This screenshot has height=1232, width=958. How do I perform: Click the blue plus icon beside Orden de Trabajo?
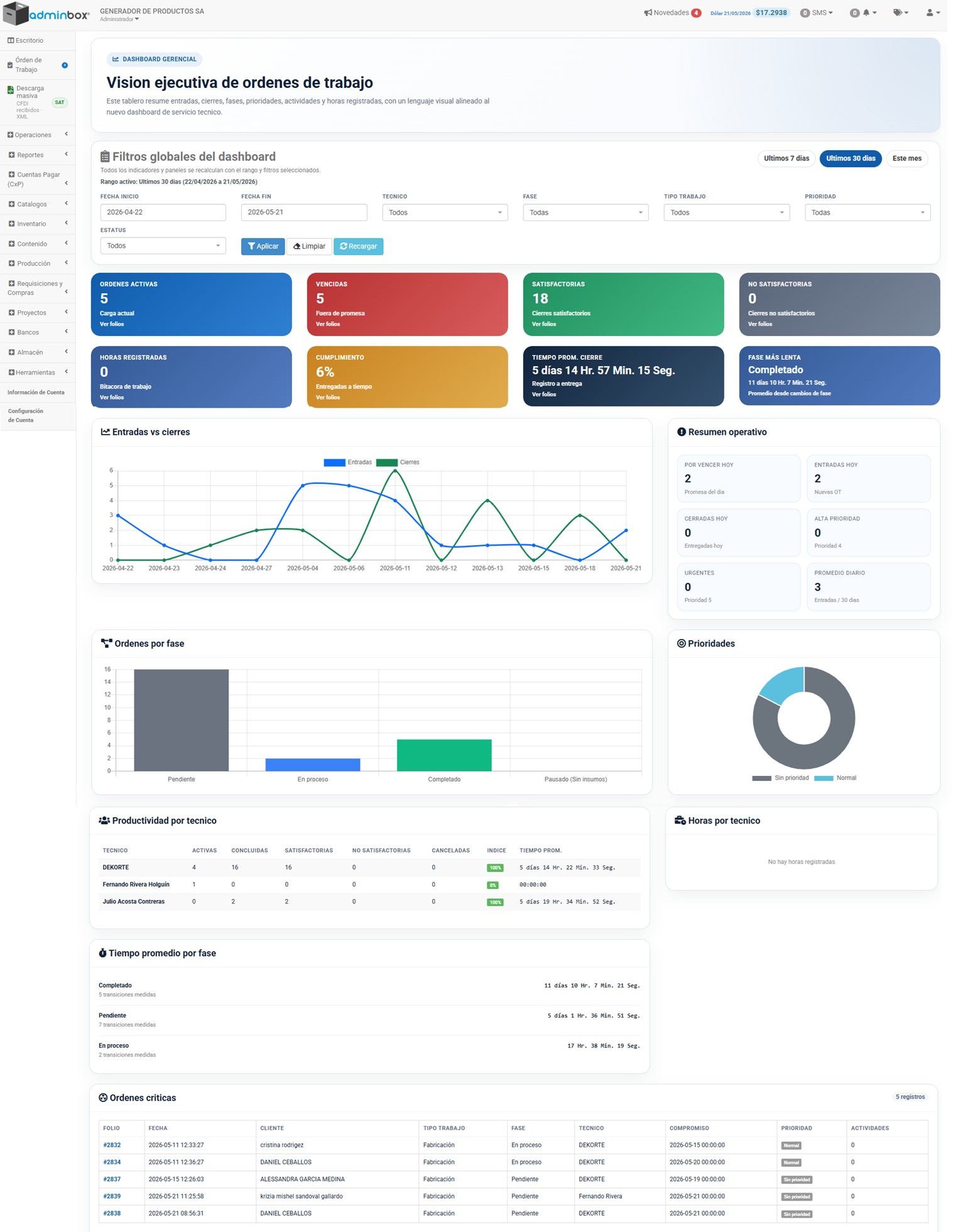click(65, 65)
